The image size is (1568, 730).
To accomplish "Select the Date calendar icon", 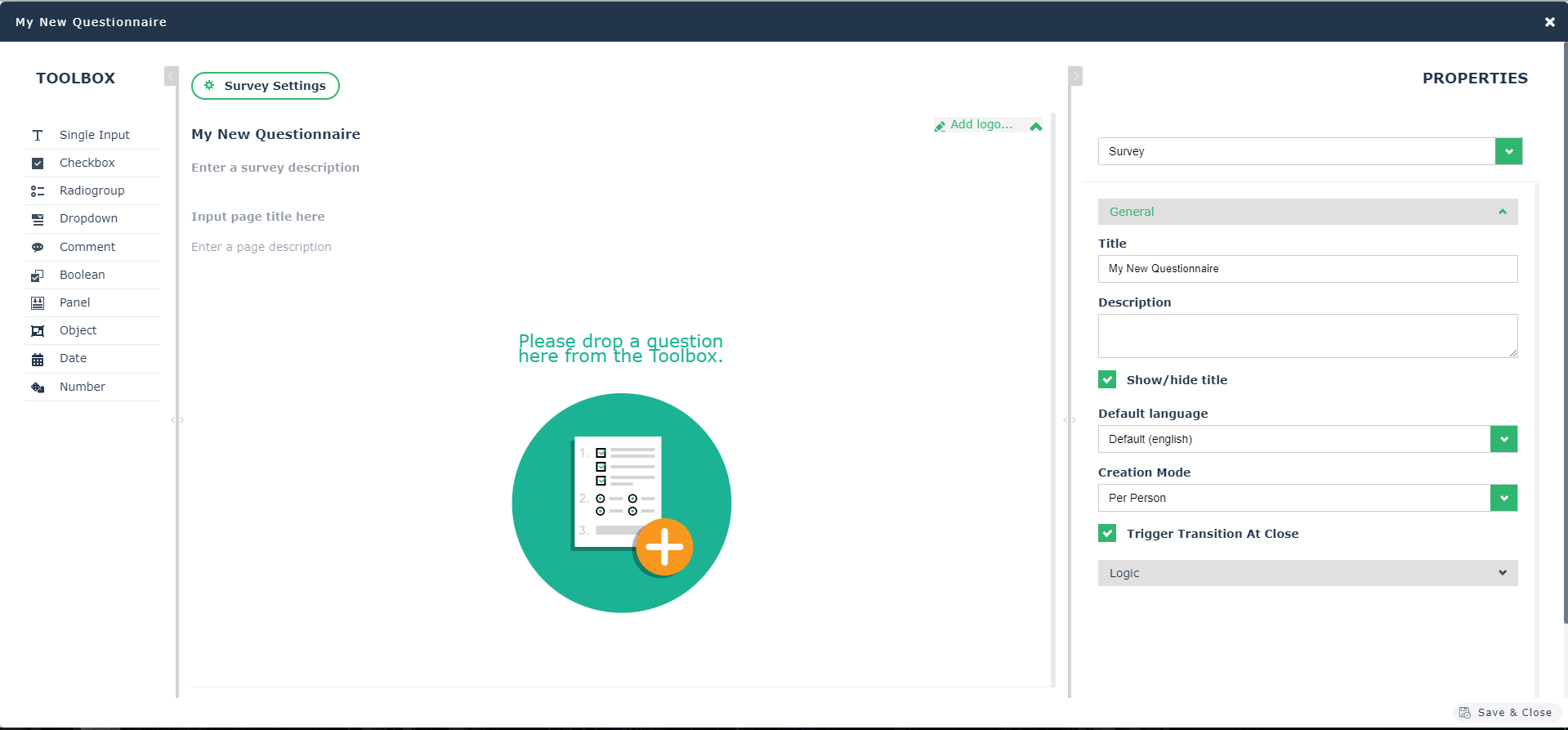I will pyautogui.click(x=38, y=359).
